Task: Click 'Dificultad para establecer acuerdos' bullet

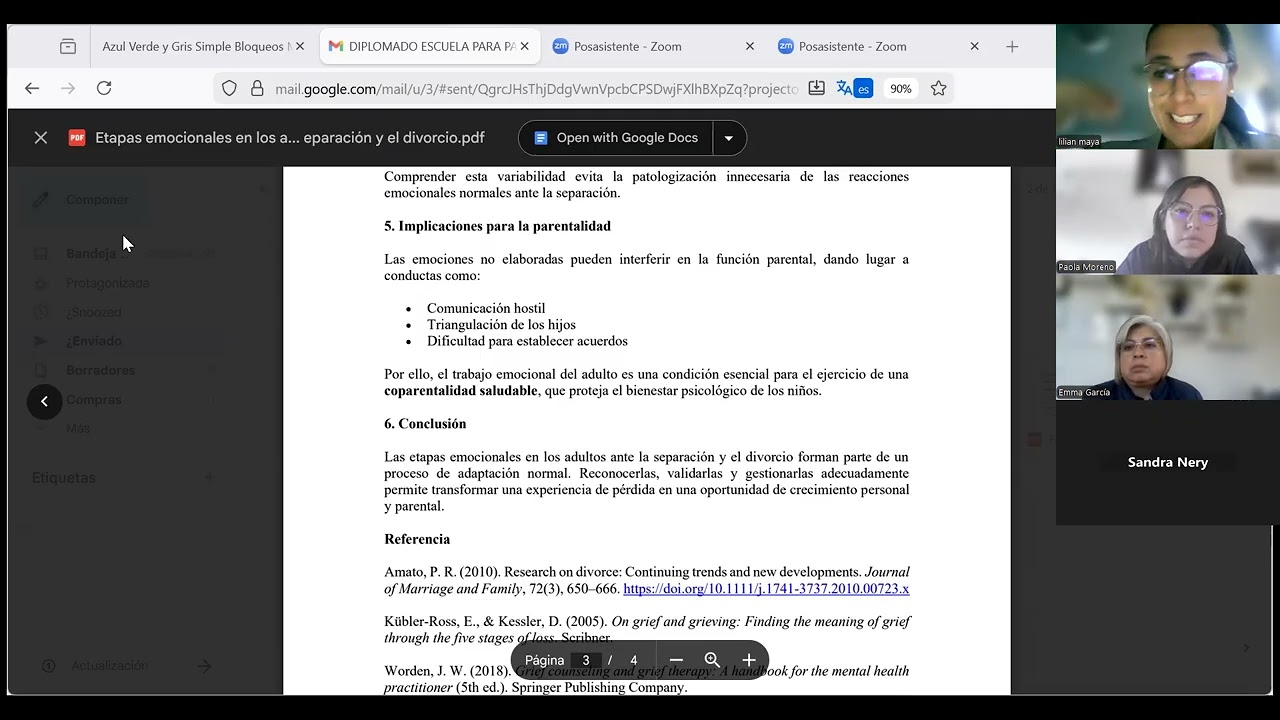Action: tap(527, 341)
